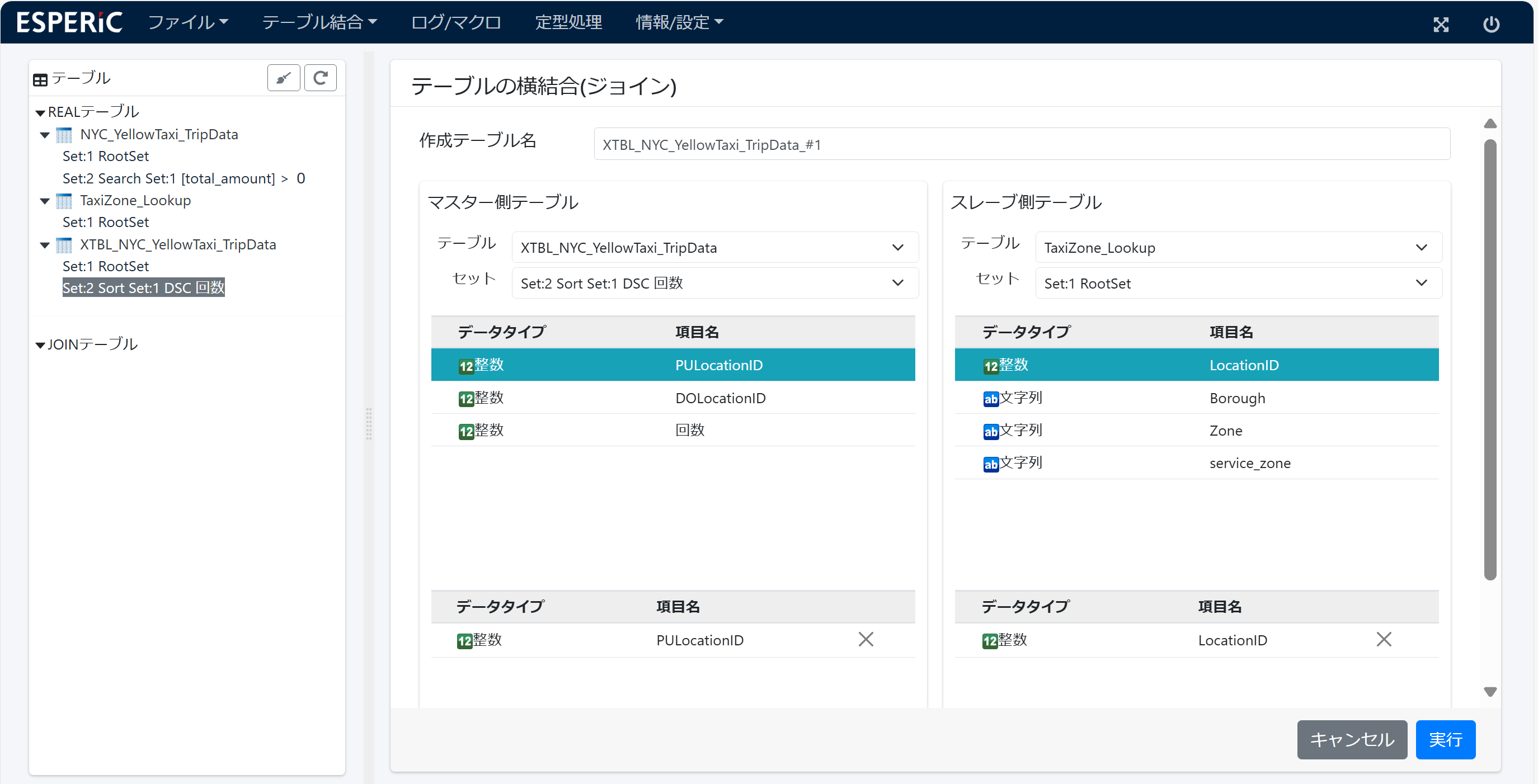Image resolution: width=1538 pixels, height=784 pixels.
Task: Click the fullscreen expand icon in header
Action: tap(1441, 24)
